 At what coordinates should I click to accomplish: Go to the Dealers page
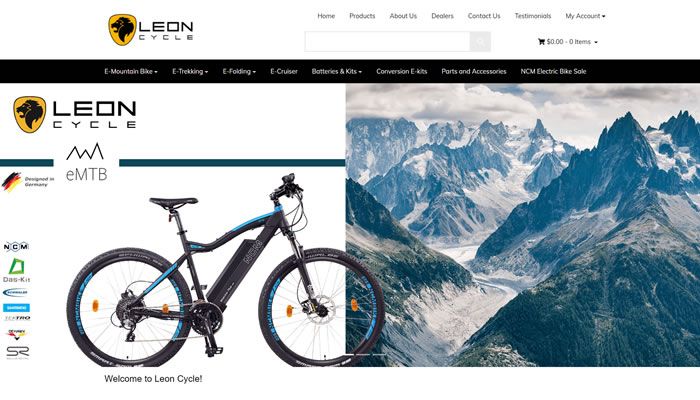pos(442,16)
